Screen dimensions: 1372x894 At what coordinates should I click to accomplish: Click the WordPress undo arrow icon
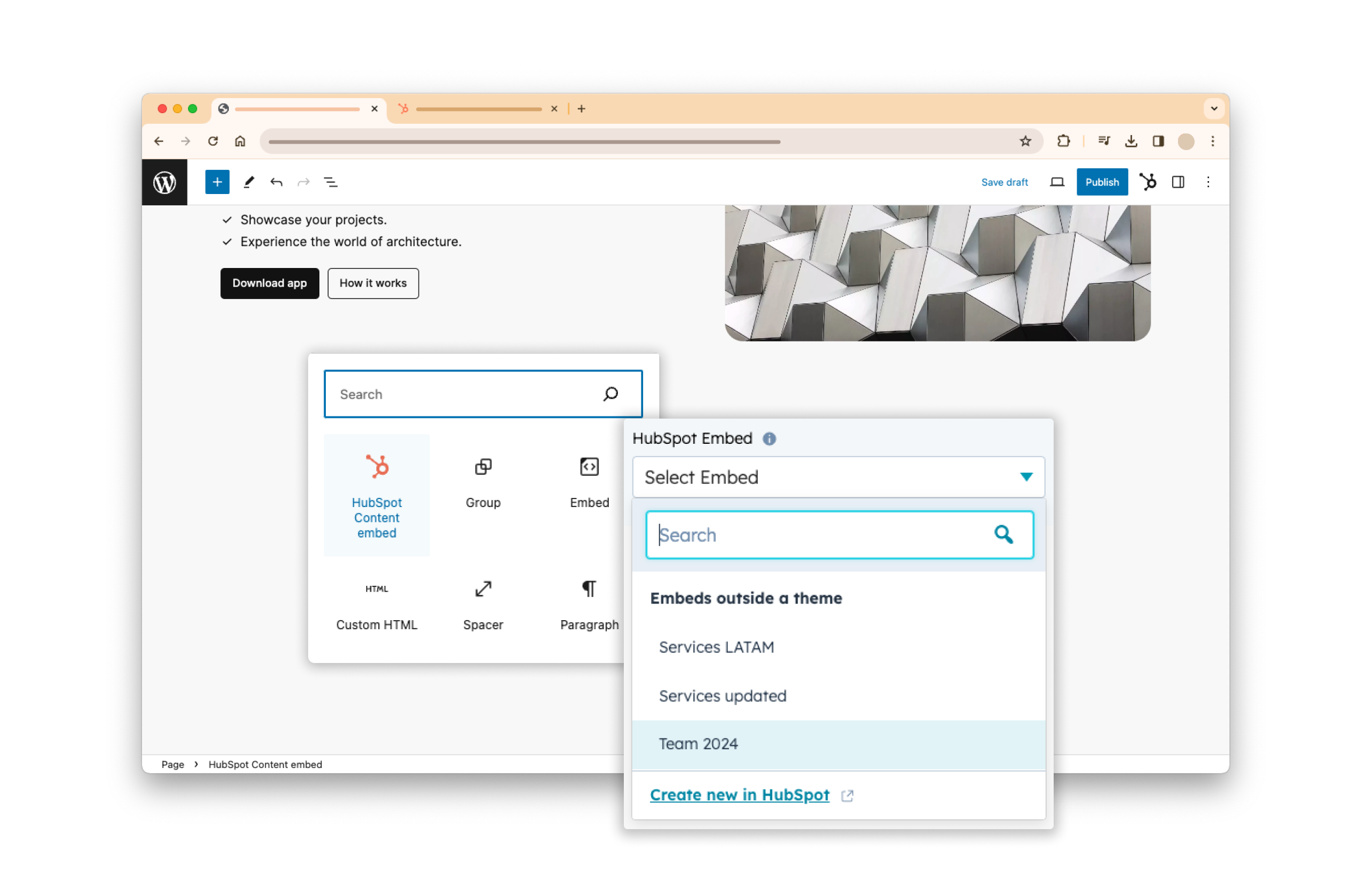pos(276,182)
